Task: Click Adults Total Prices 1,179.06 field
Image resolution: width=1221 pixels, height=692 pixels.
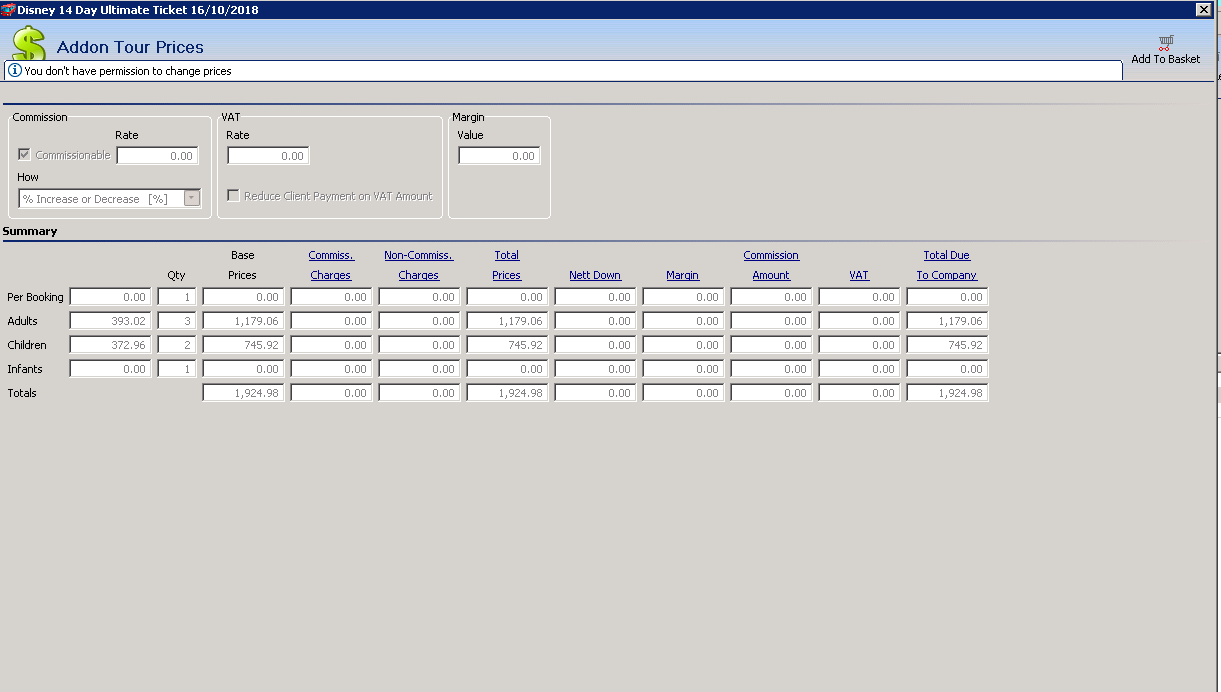Action: (507, 321)
